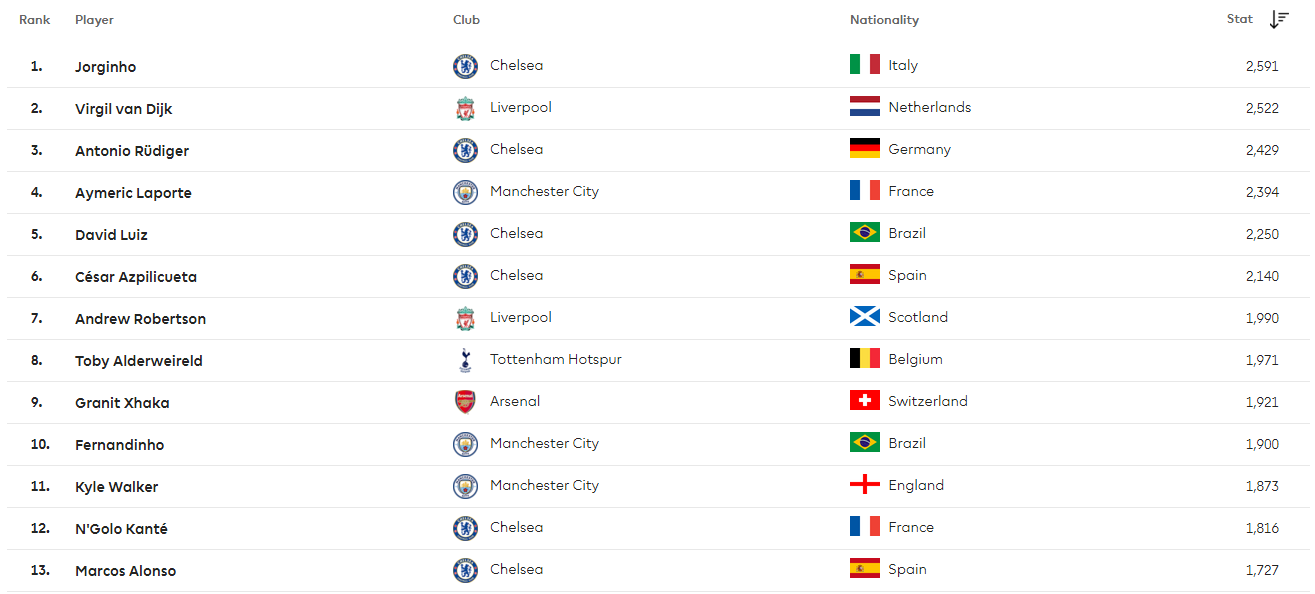Open Arsenal club page link

click(515, 401)
